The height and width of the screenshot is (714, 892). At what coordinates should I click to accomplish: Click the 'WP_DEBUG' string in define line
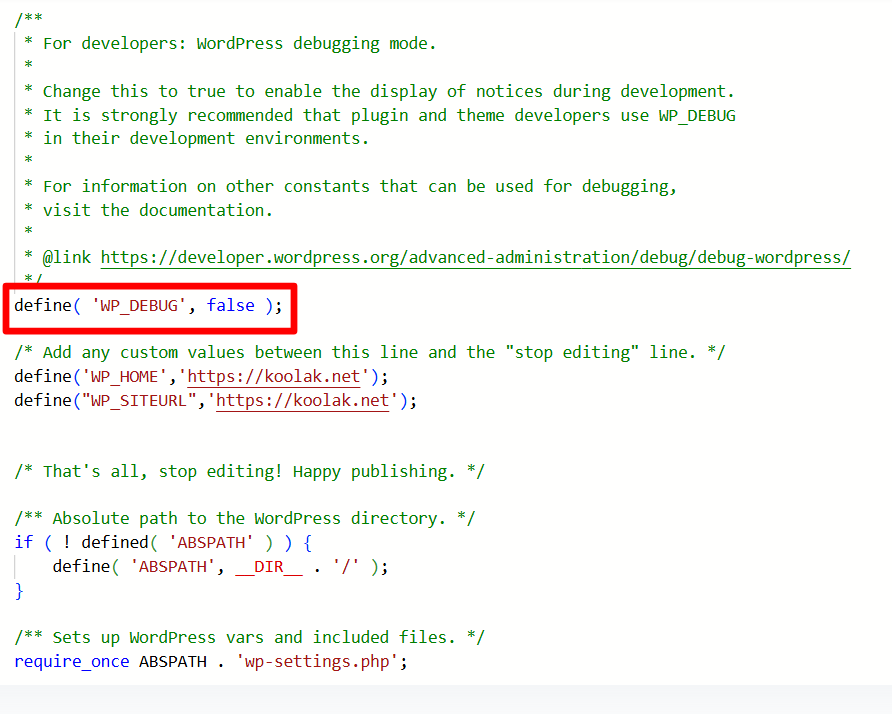[139, 306]
